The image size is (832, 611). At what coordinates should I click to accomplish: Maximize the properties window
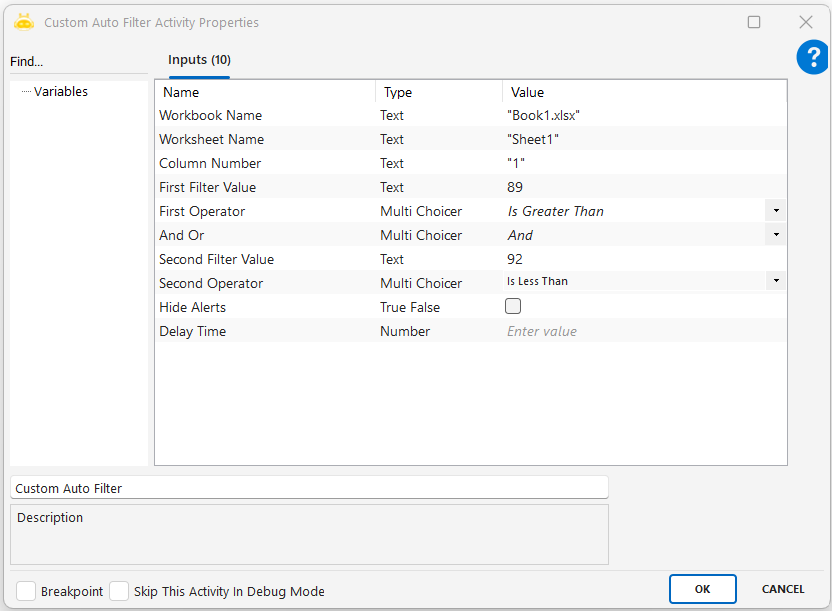[754, 22]
